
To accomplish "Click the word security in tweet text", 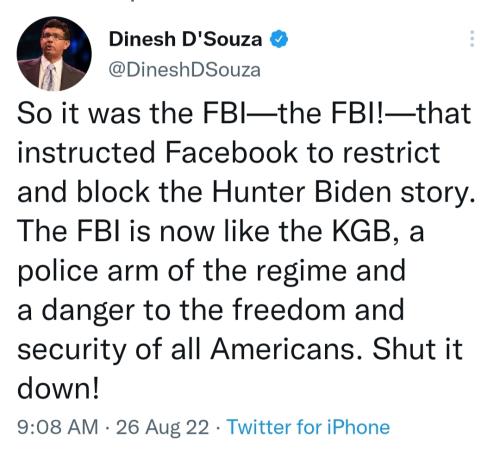I will coord(72,351).
